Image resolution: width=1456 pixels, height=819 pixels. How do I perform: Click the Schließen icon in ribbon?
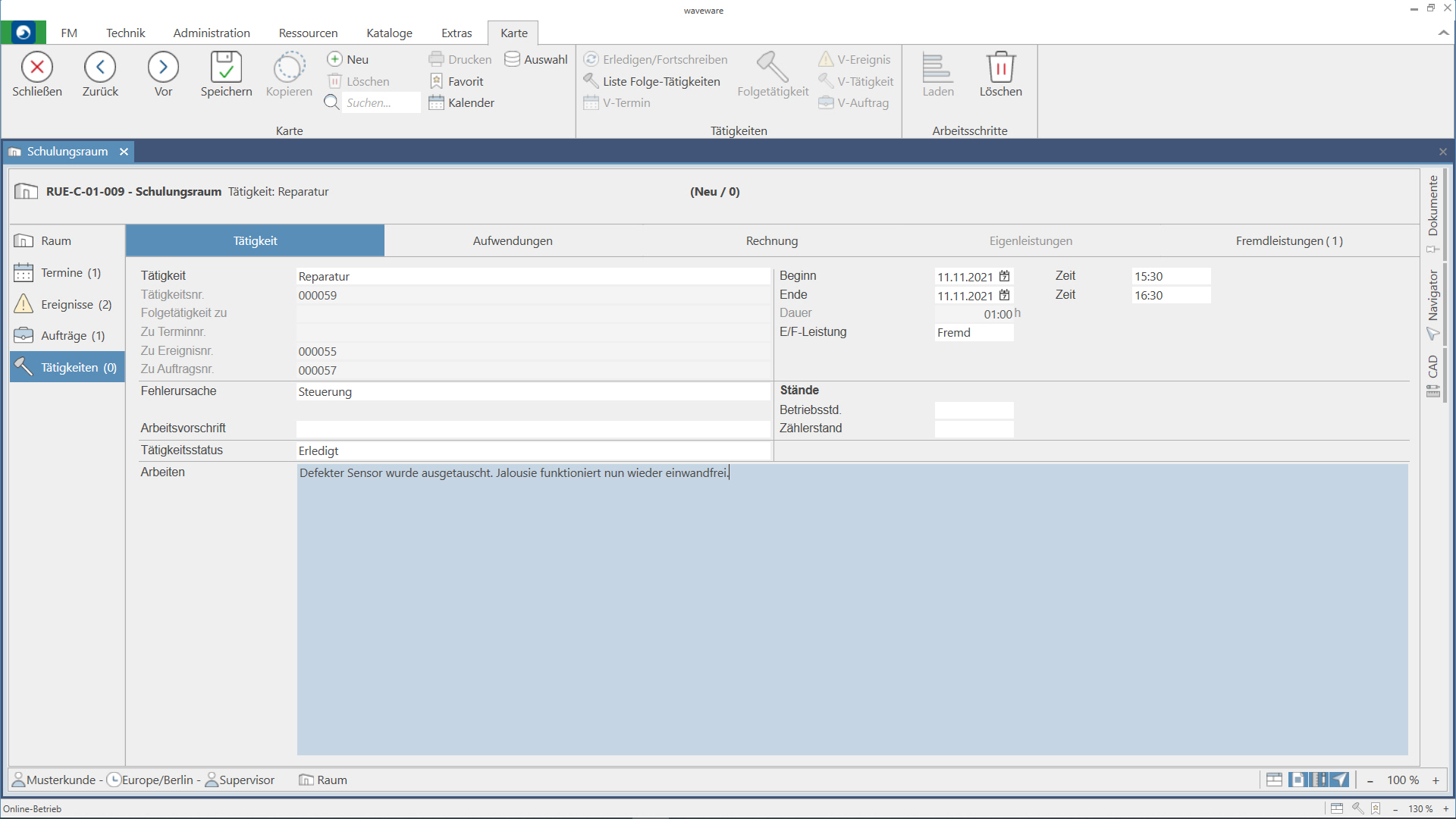pos(36,67)
